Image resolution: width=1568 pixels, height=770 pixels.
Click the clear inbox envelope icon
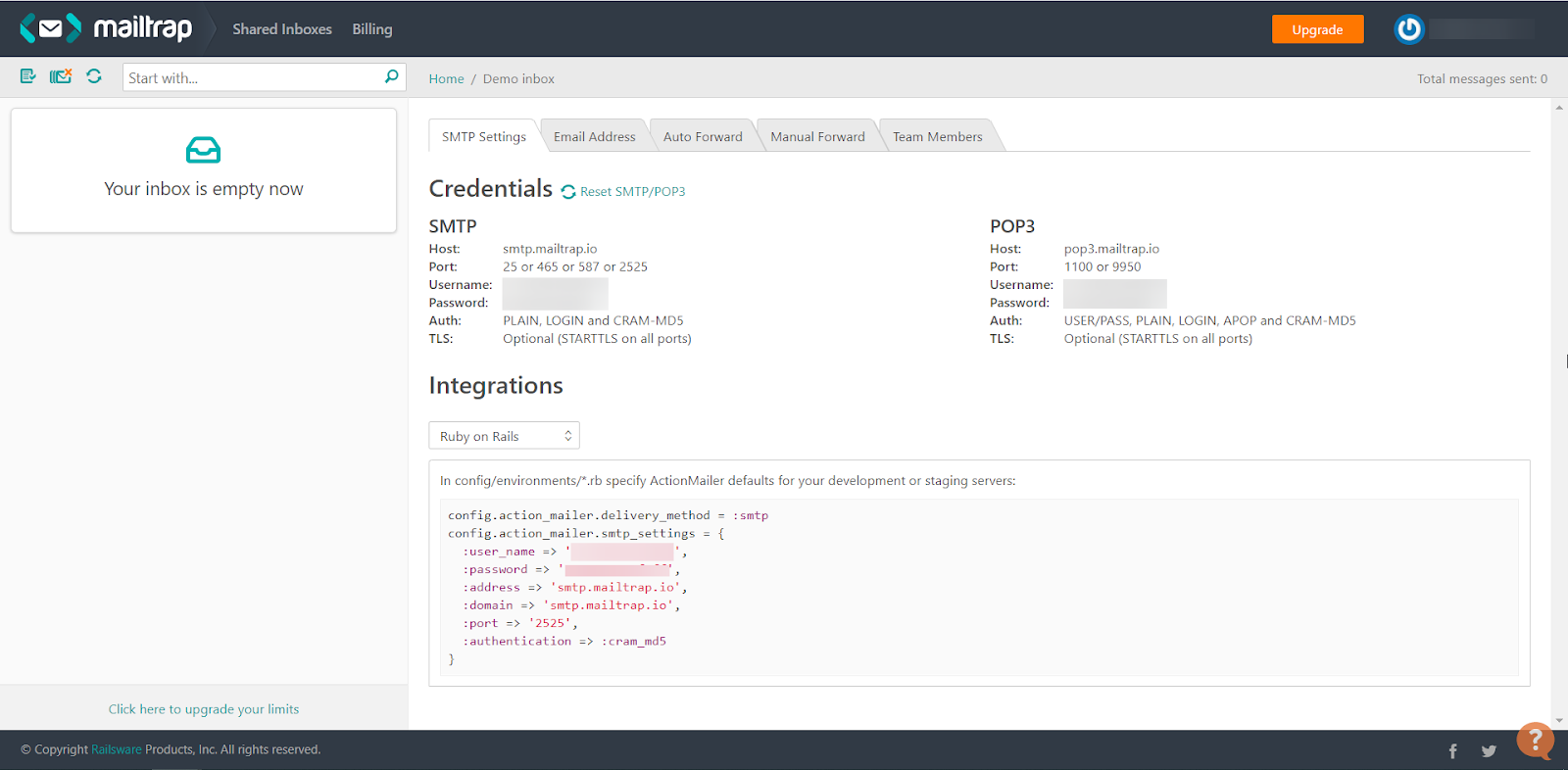61,76
